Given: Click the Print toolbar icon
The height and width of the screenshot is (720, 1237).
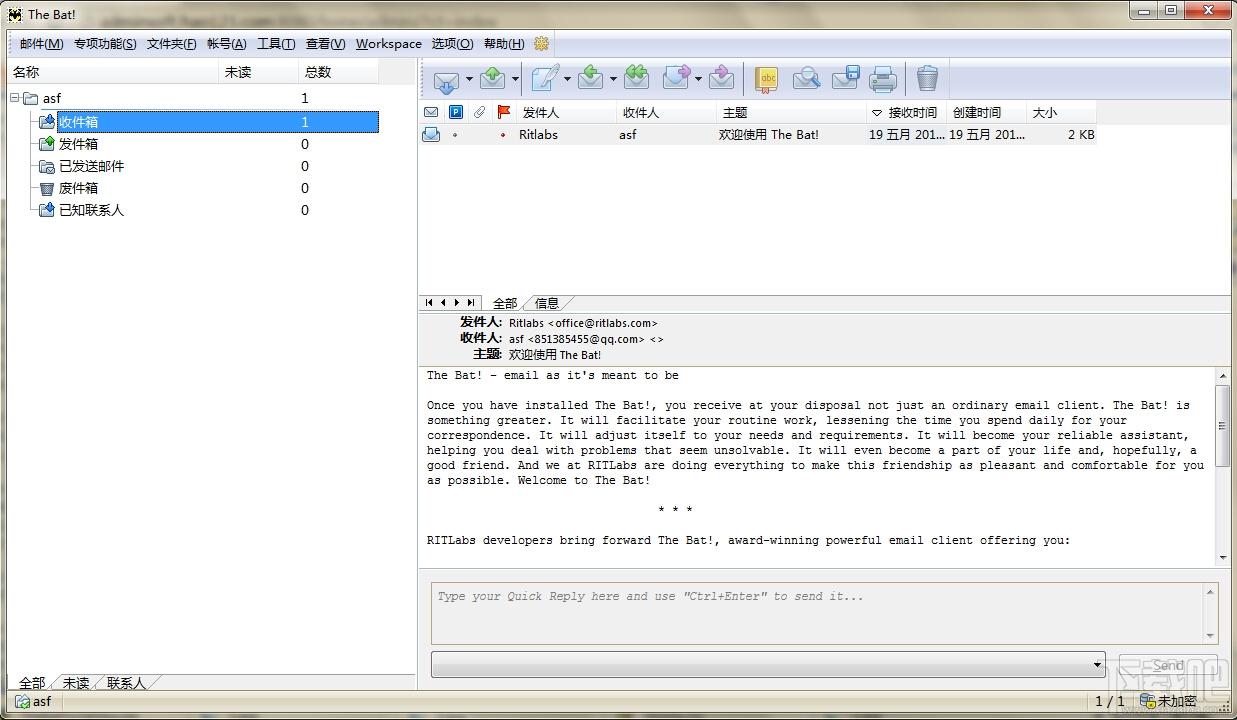Looking at the screenshot, I should click(882, 78).
